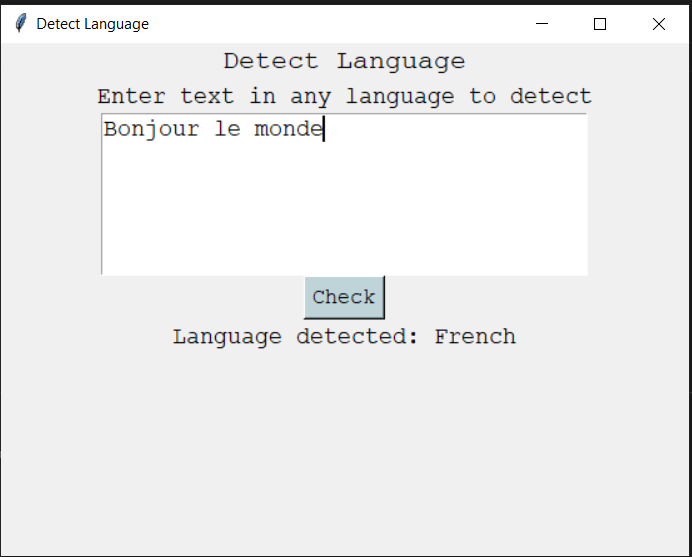
Task: Click the Check button
Action: 344,297
